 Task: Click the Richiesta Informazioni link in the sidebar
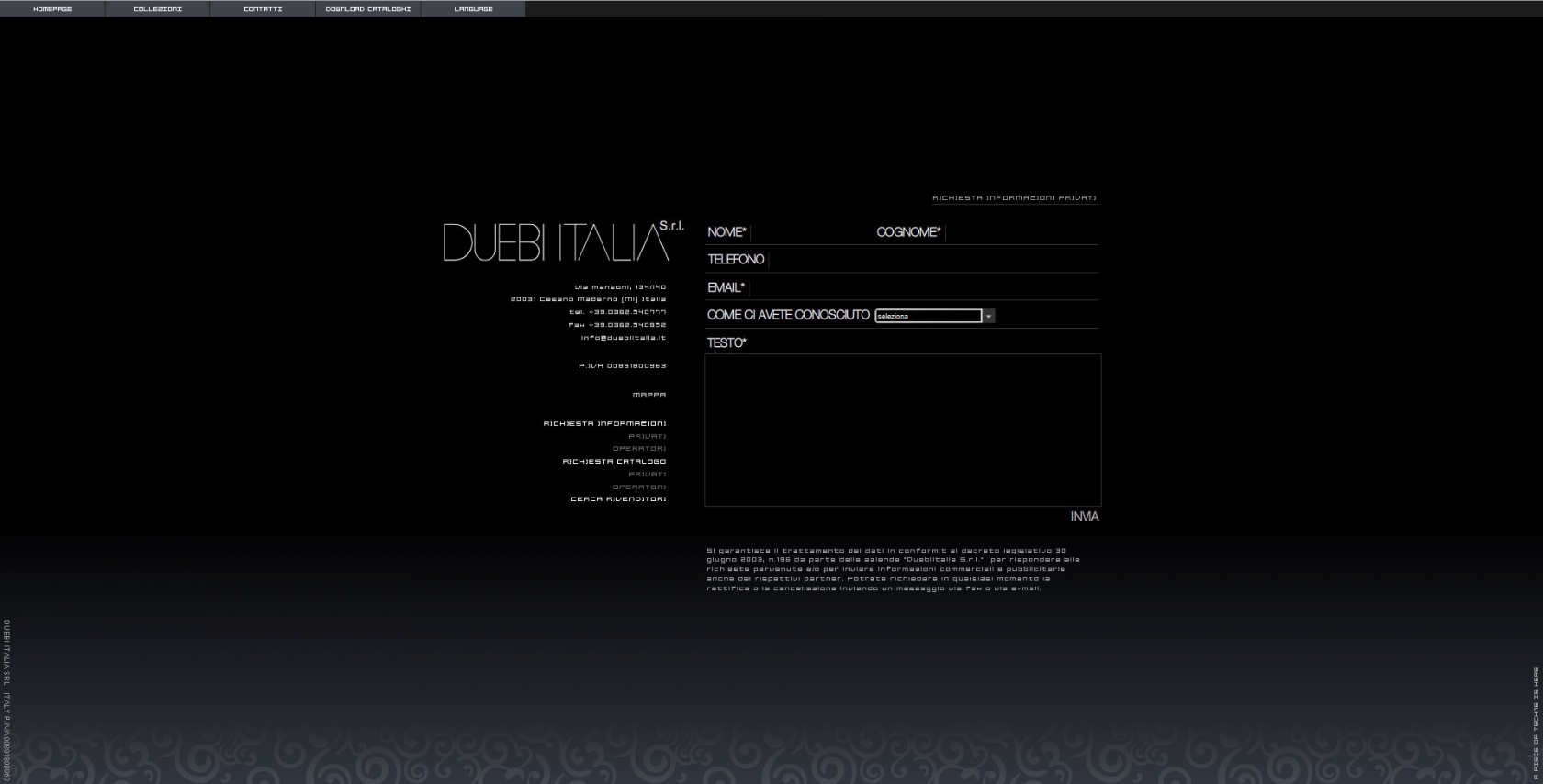[604, 424]
